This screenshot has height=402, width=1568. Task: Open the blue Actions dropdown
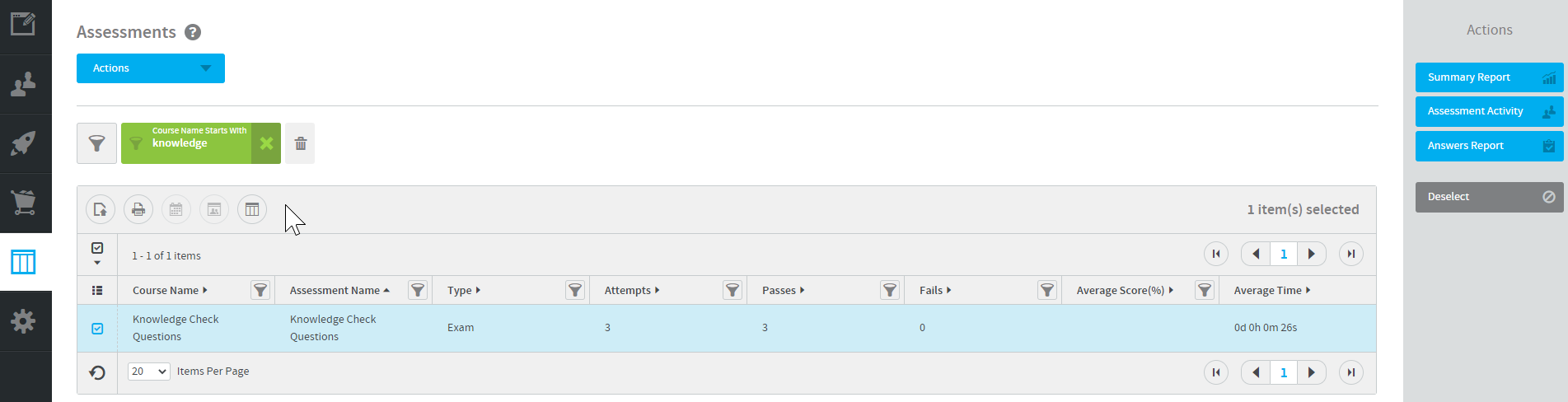(151, 68)
